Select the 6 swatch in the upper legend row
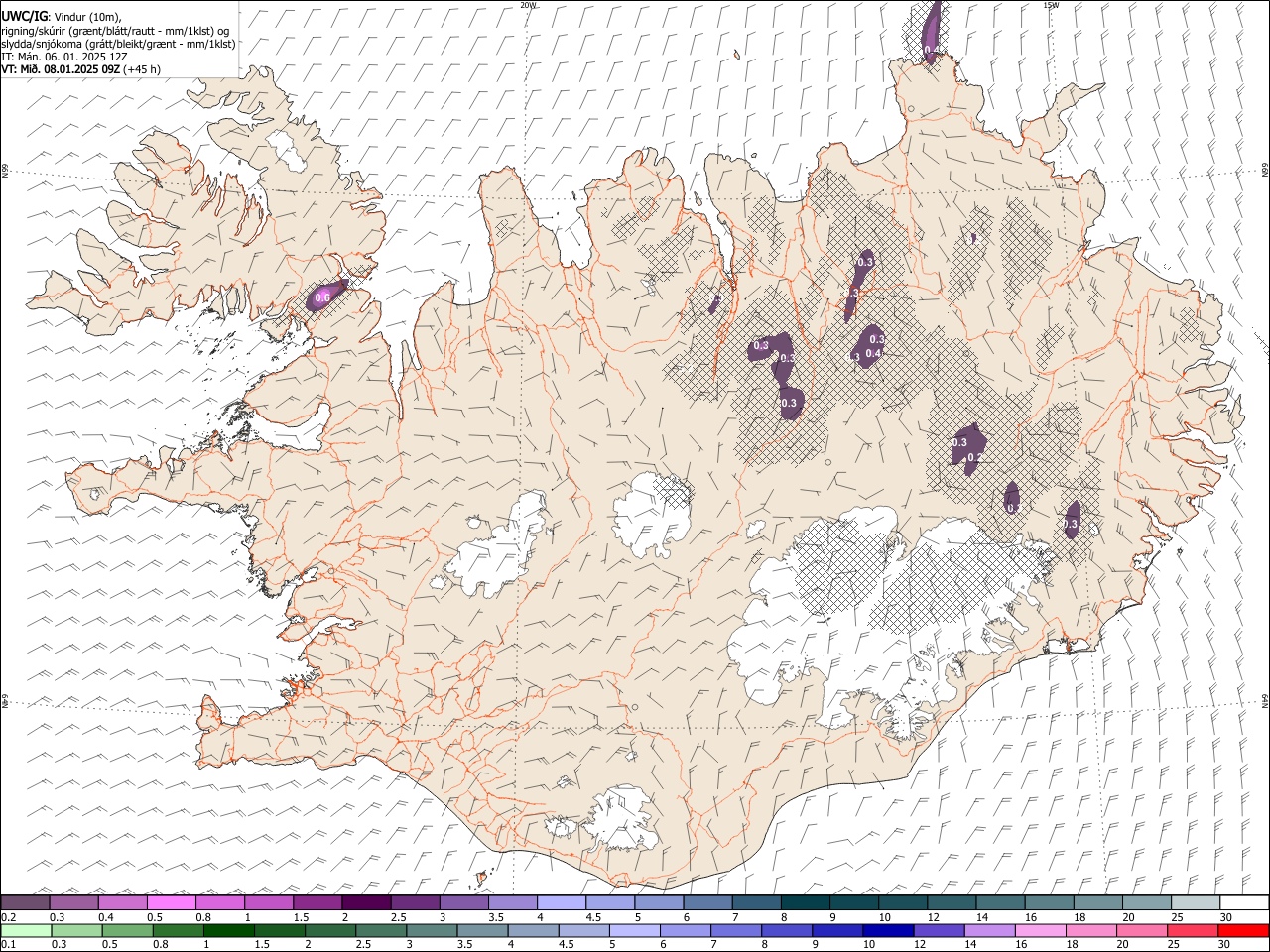 [707, 902]
